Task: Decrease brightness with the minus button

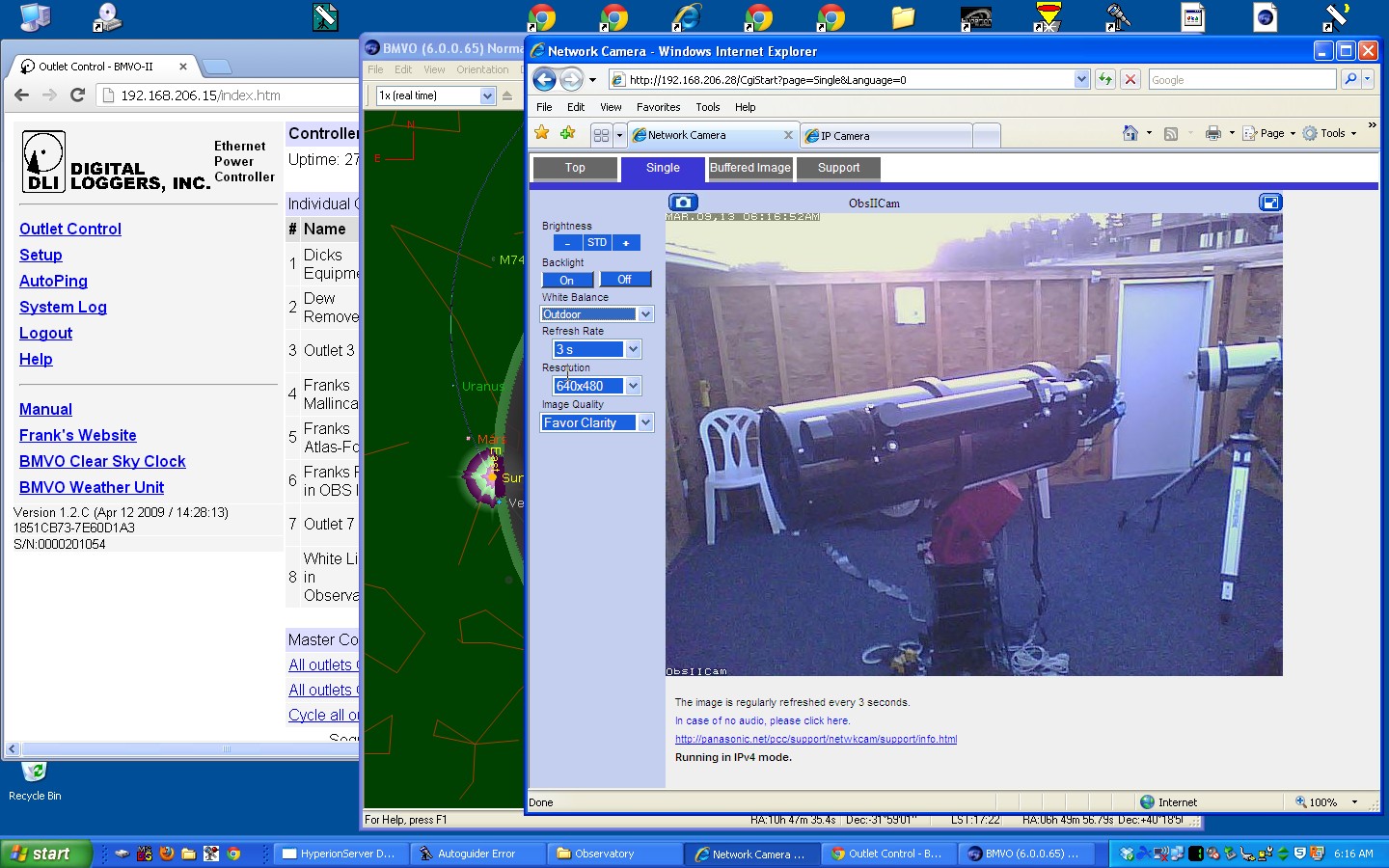Action: tap(568, 243)
